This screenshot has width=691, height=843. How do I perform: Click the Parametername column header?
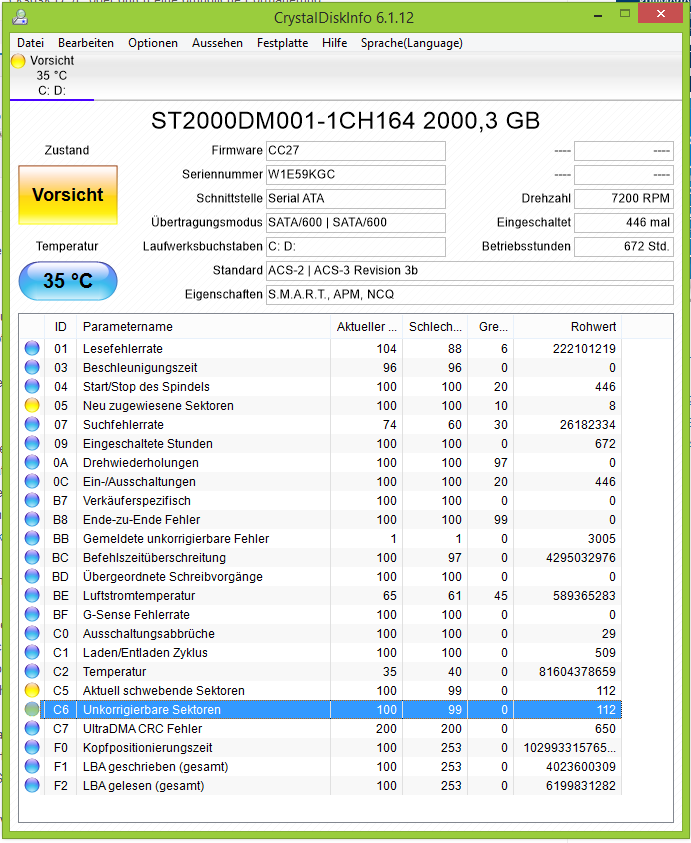(x=203, y=327)
